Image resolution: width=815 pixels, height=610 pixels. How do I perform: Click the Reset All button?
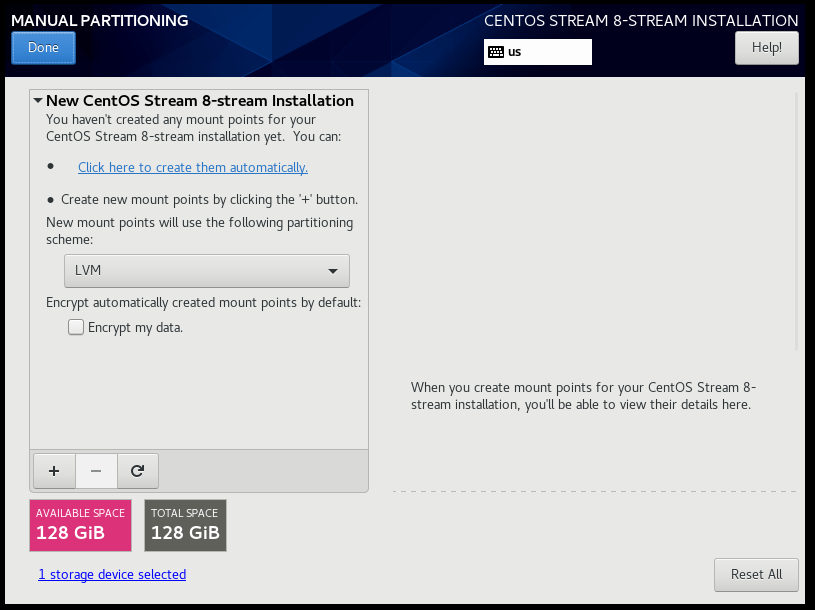(756, 575)
